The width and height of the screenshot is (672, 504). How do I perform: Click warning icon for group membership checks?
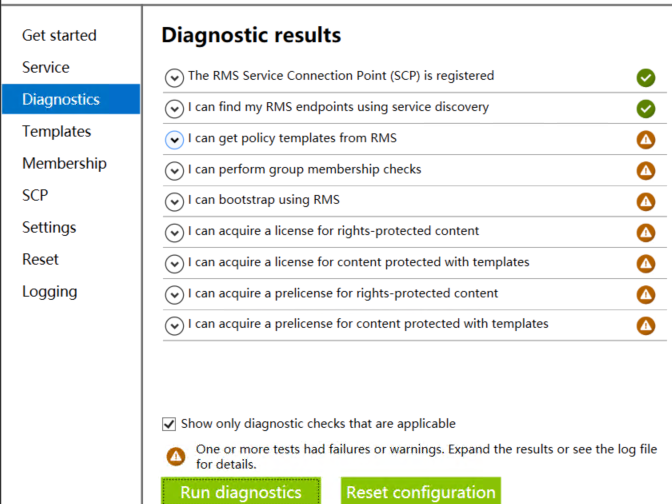645,171
